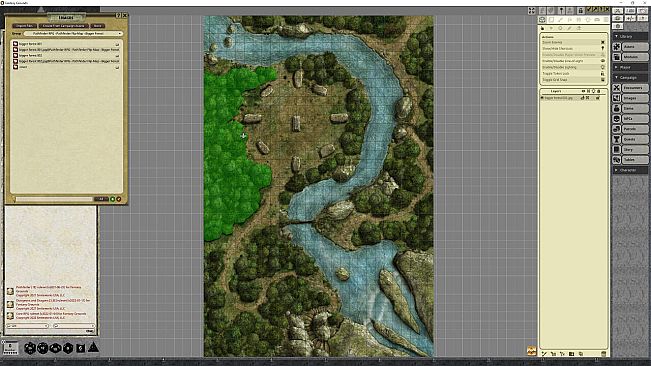Click the Store button in Images window

click(x=98, y=26)
